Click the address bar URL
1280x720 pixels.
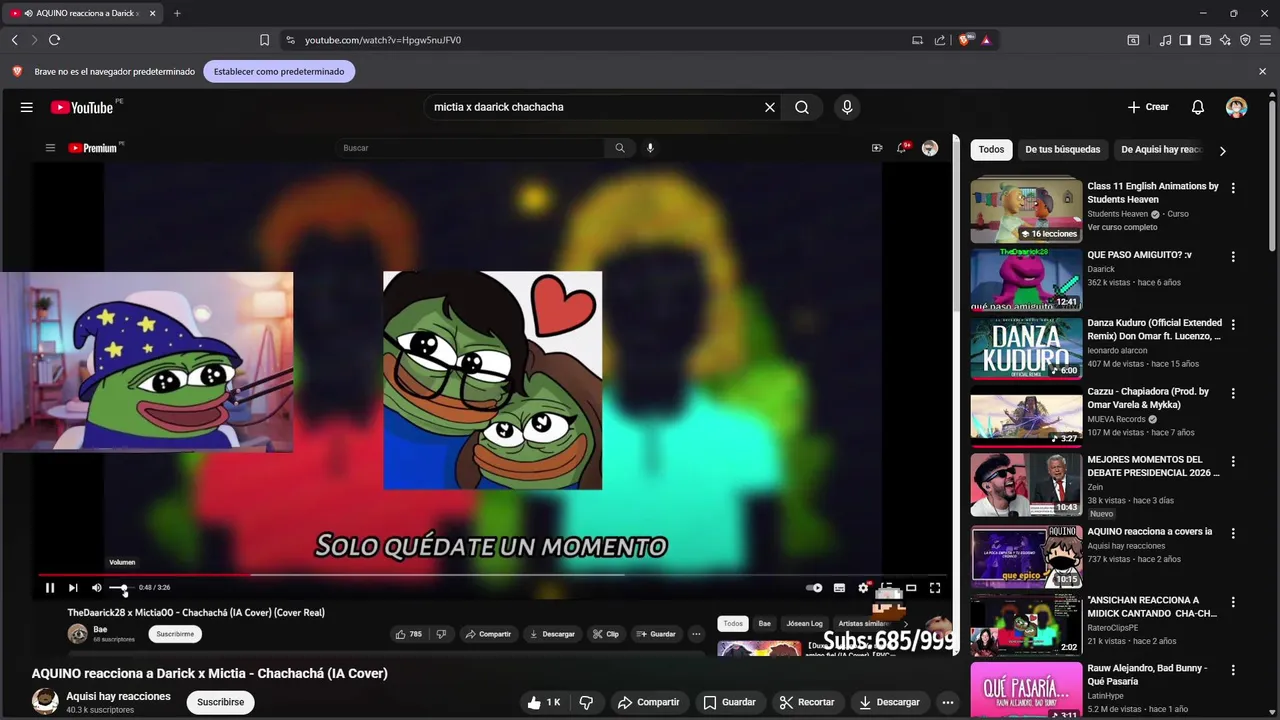tap(383, 40)
